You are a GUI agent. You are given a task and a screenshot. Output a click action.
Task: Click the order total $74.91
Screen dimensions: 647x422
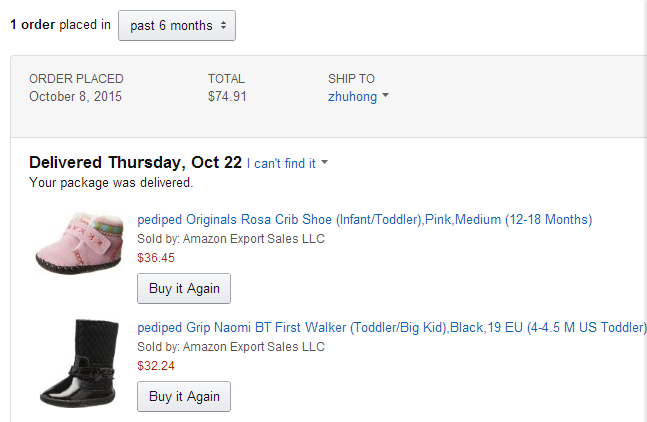point(227,97)
